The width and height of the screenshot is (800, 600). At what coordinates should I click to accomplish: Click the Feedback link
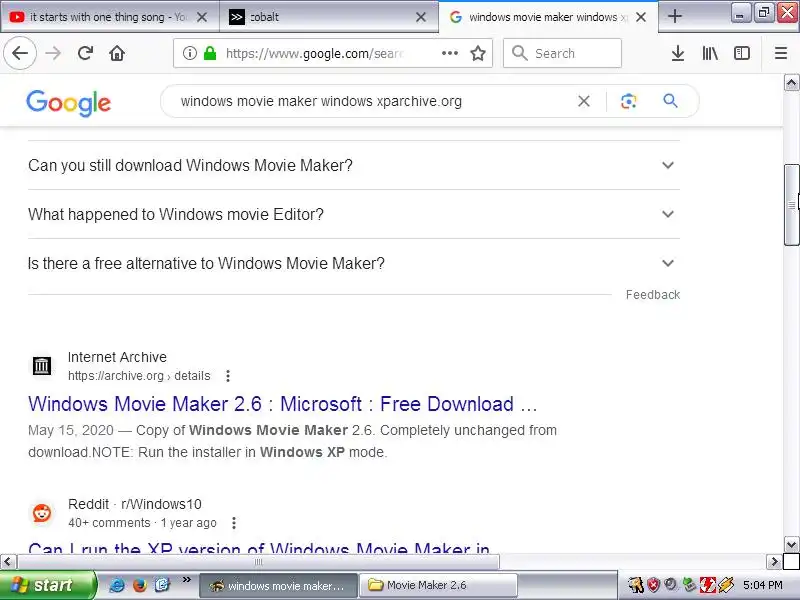(653, 295)
